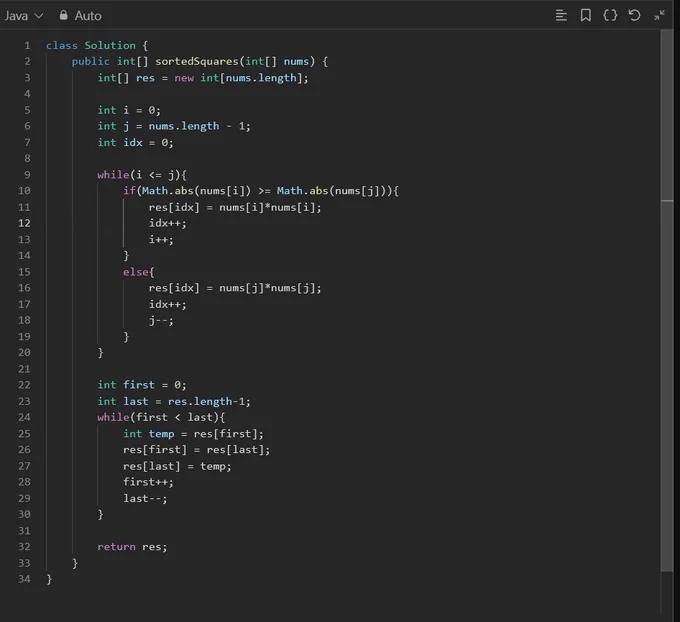Click 'int[] res = new int[nums.length];' line

[x=203, y=78]
